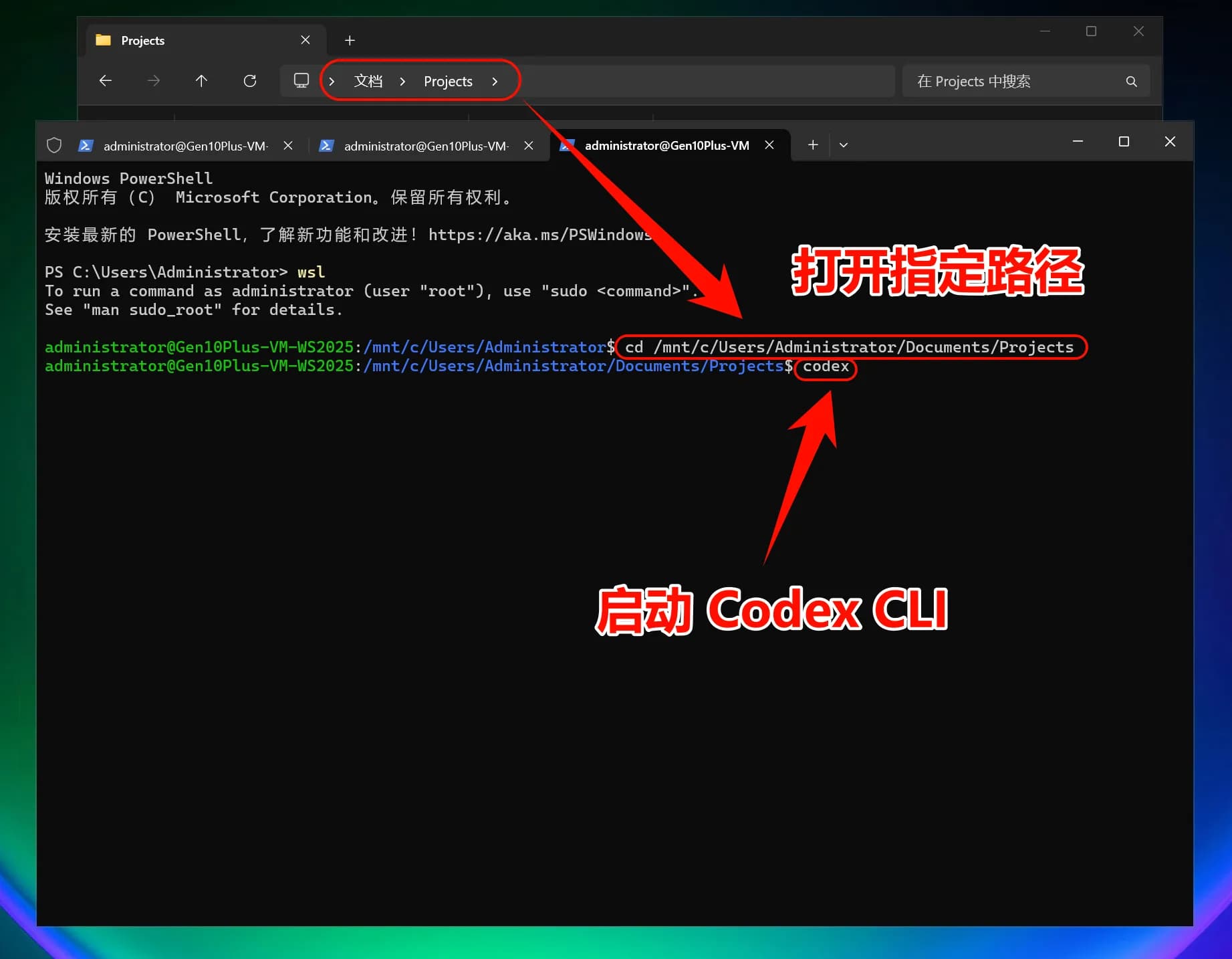Expand the chevron between 文档 and Projects

402,82
